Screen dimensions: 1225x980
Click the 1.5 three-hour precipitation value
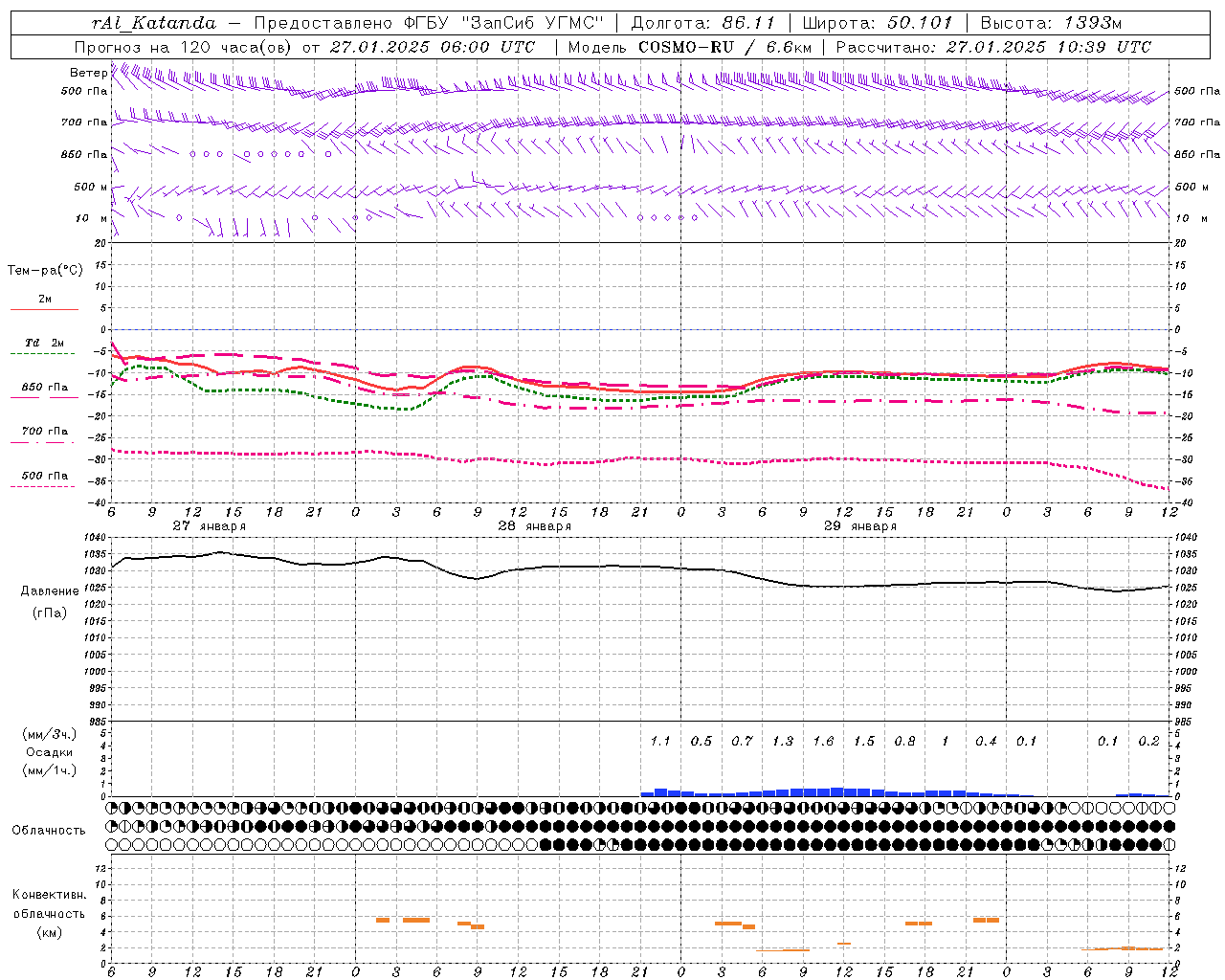click(x=864, y=742)
